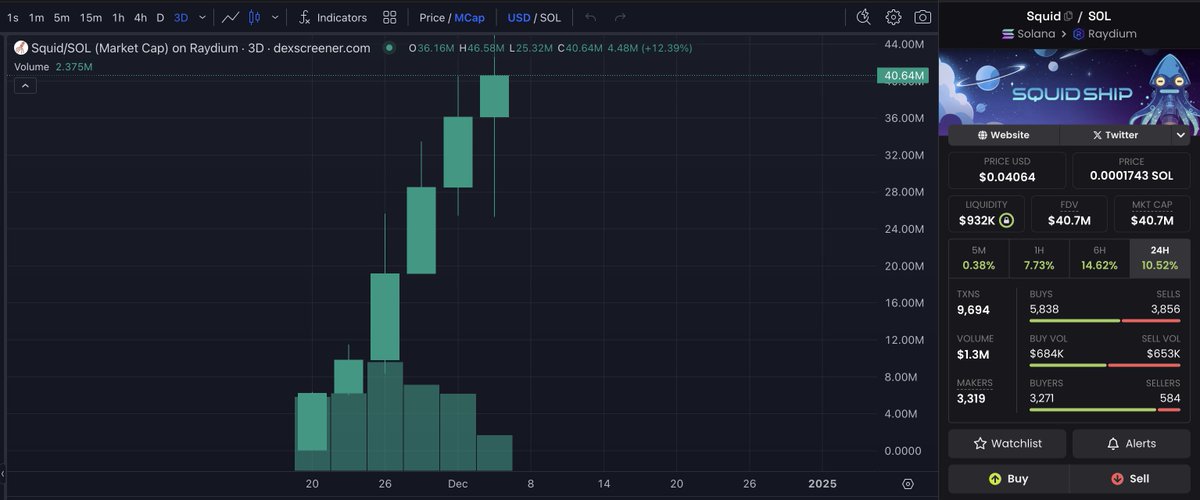Switch display to MCap mode
This screenshot has width=1200, height=500.
[469, 18]
